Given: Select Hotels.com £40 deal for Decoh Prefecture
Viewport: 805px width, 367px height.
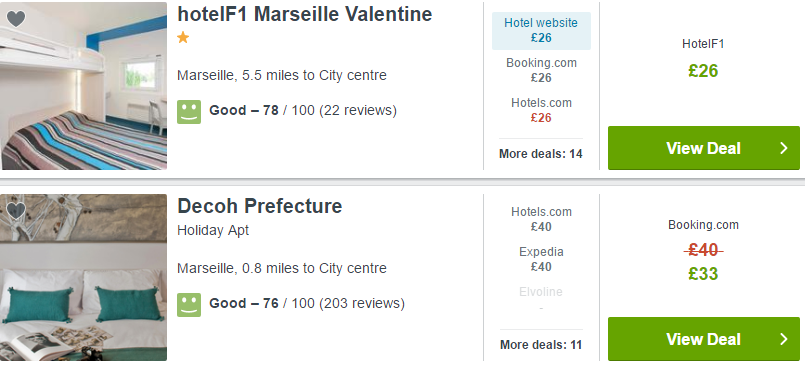Looking at the screenshot, I should 541,219.
